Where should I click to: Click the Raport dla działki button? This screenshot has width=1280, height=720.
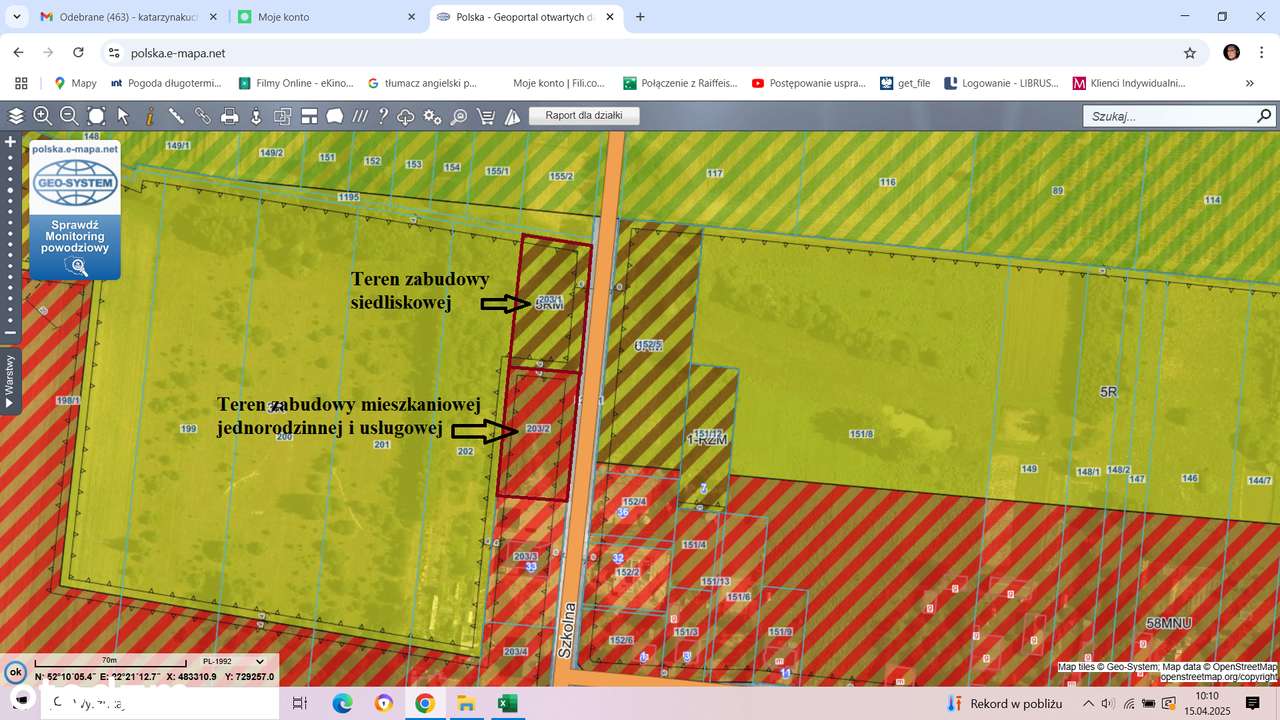tap(583, 115)
